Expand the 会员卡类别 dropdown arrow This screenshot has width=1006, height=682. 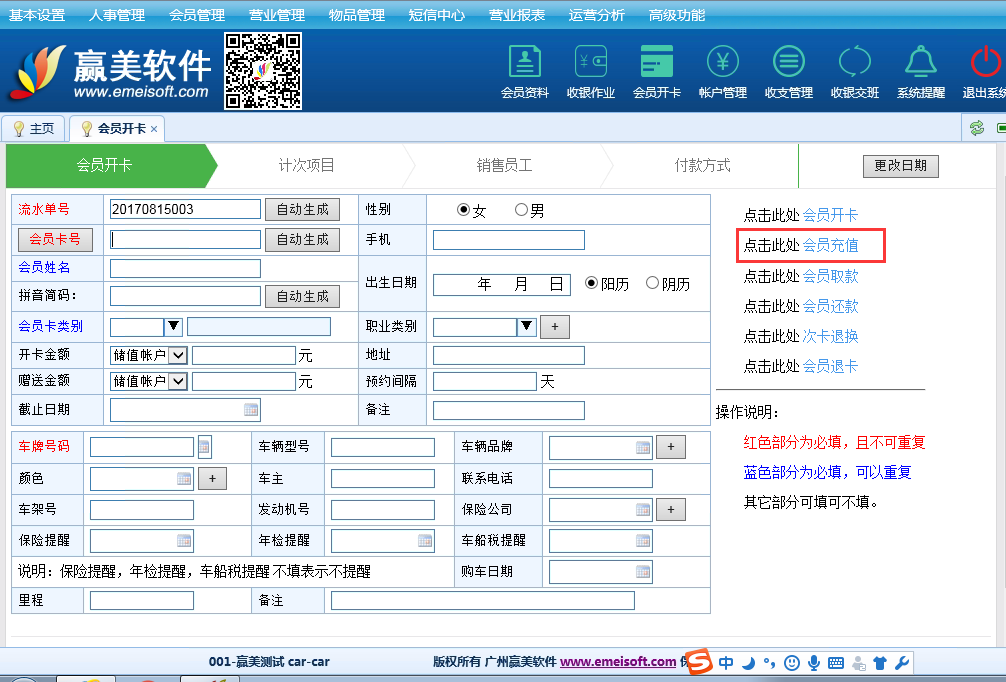(x=173, y=326)
